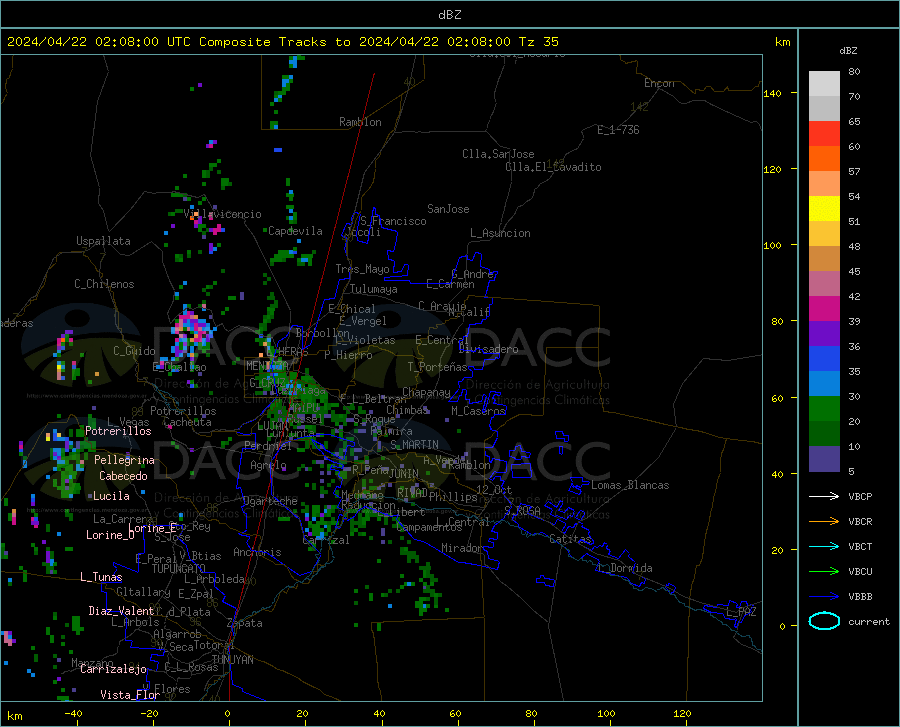
Task: Click the VBBB legend label
Action: coord(860,597)
